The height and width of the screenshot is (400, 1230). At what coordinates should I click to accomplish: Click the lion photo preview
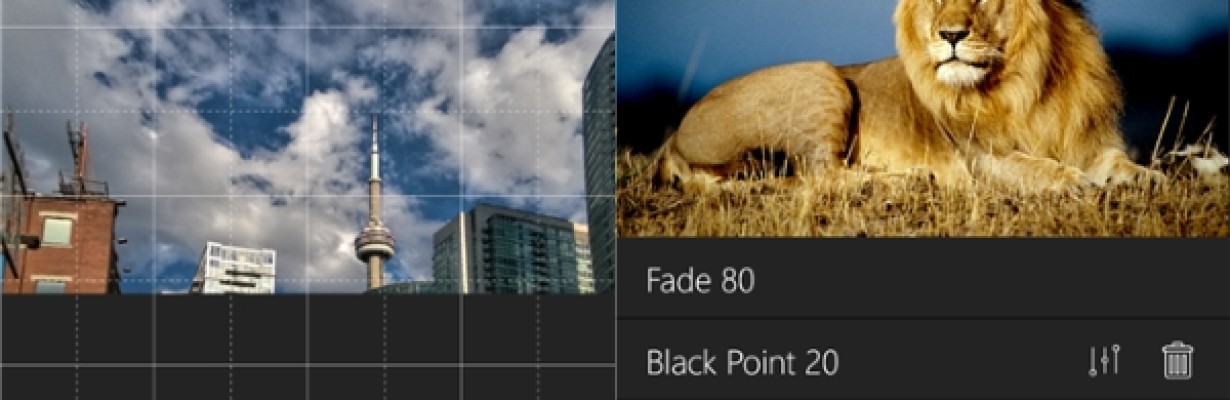click(923, 118)
